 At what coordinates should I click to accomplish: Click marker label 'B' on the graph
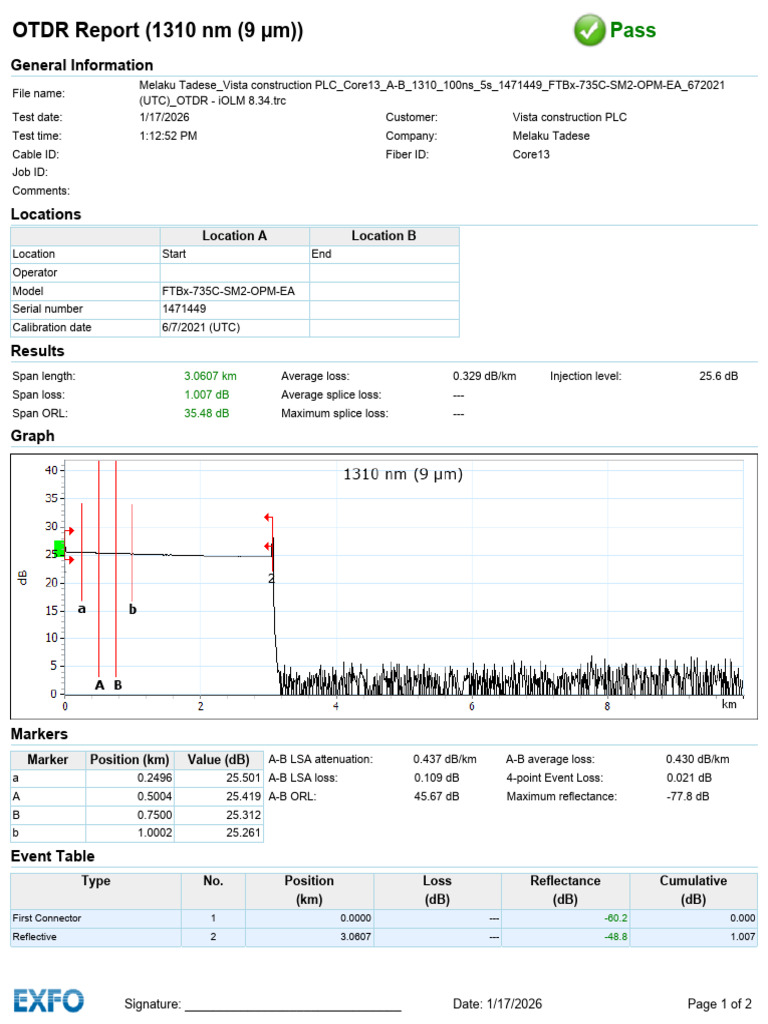coord(118,685)
